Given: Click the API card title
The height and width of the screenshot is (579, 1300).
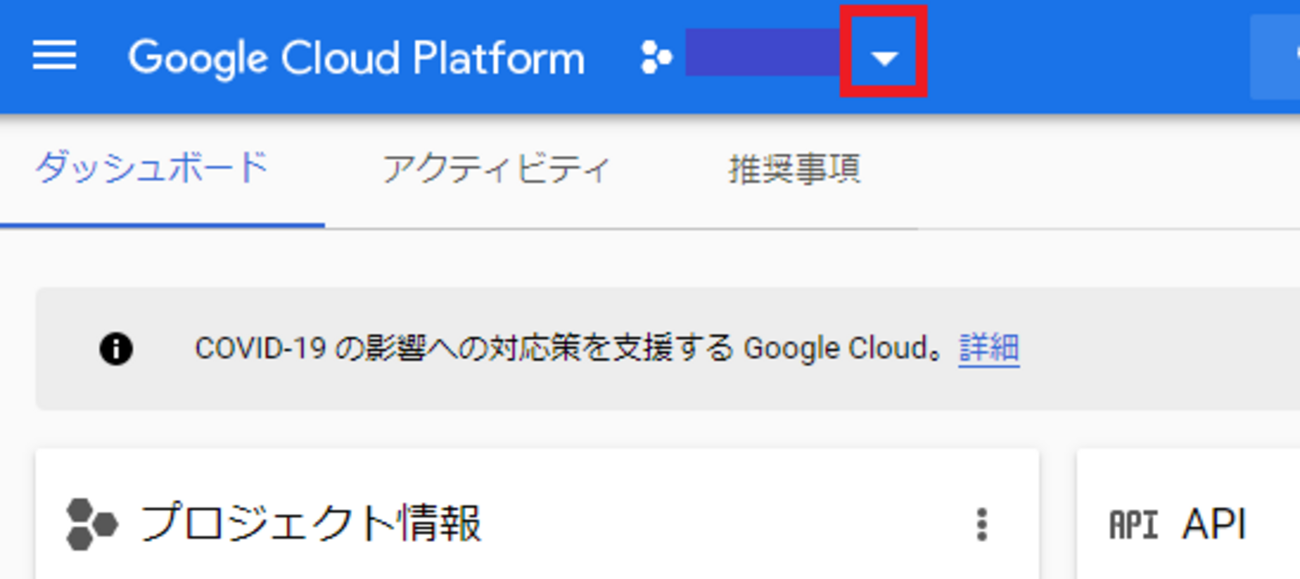Looking at the screenshot, I should pos(1214,523).
